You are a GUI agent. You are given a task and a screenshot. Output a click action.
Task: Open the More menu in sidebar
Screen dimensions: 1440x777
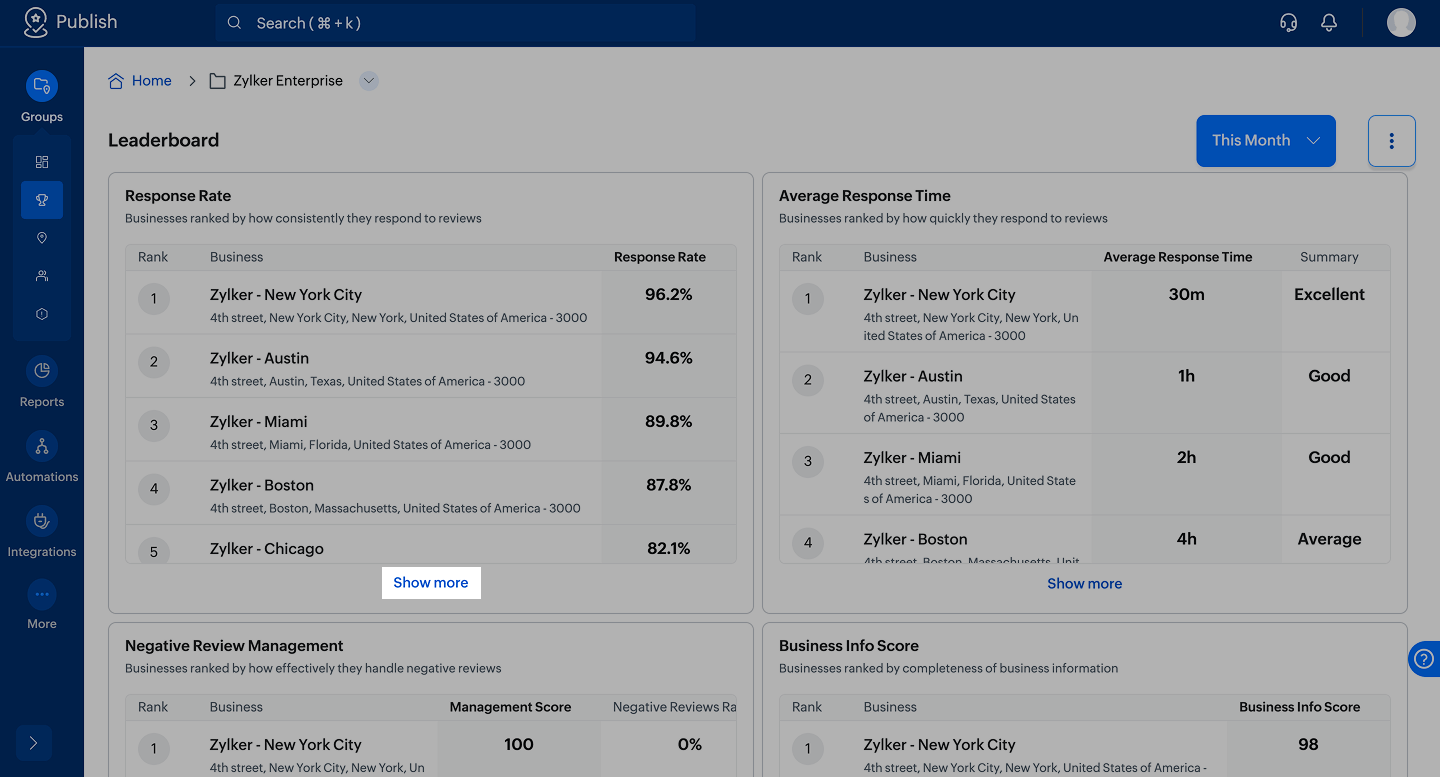point(42,596)
